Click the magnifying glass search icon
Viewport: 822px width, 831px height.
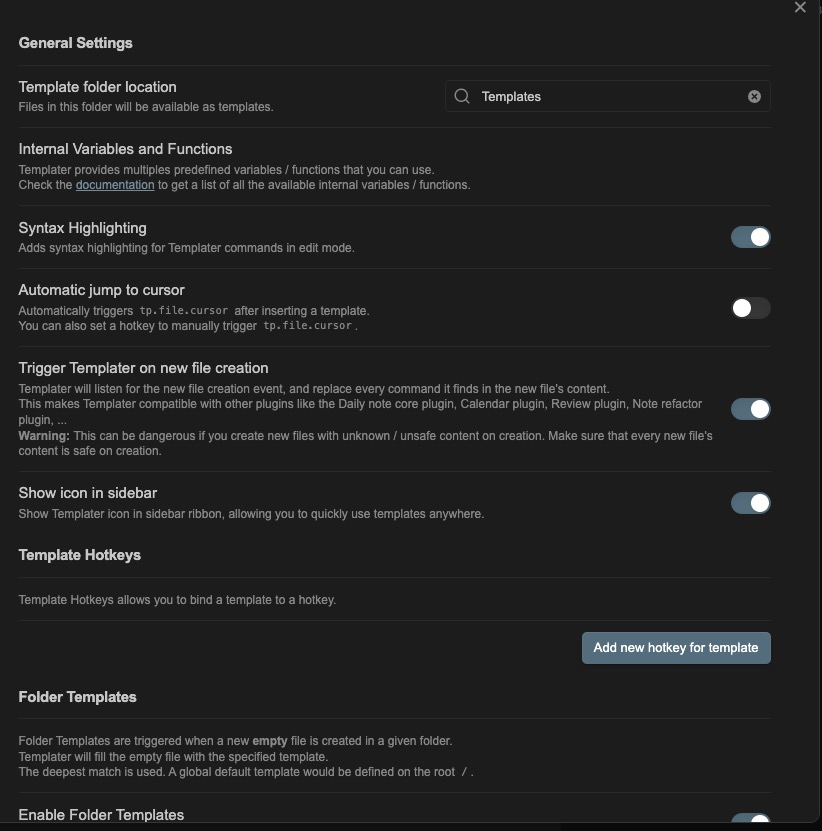[461, 96]
